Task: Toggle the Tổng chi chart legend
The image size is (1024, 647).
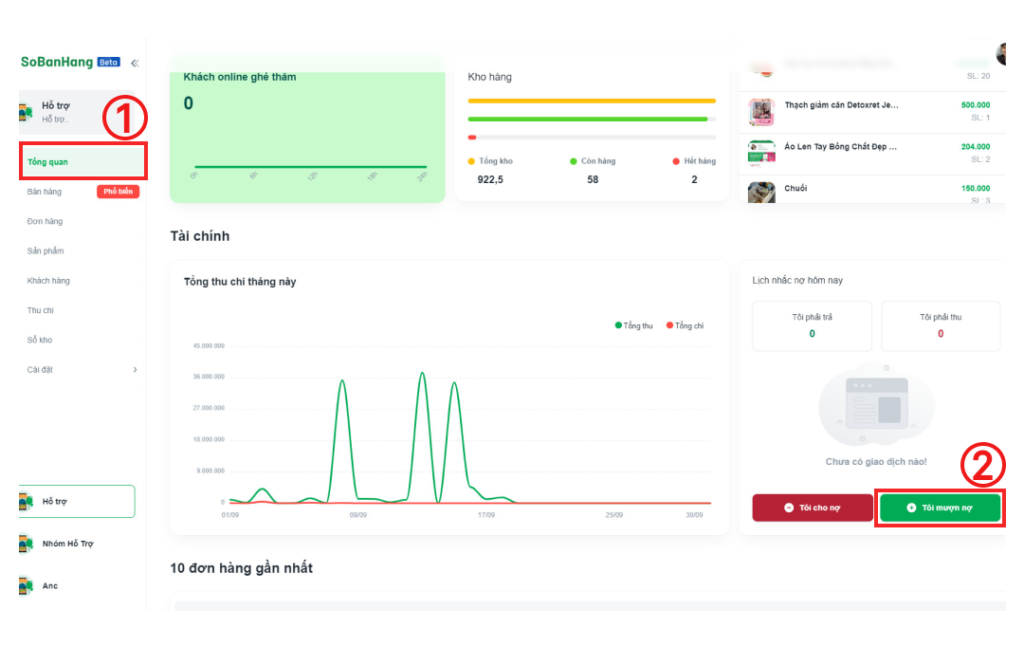Action: point(685,326)
